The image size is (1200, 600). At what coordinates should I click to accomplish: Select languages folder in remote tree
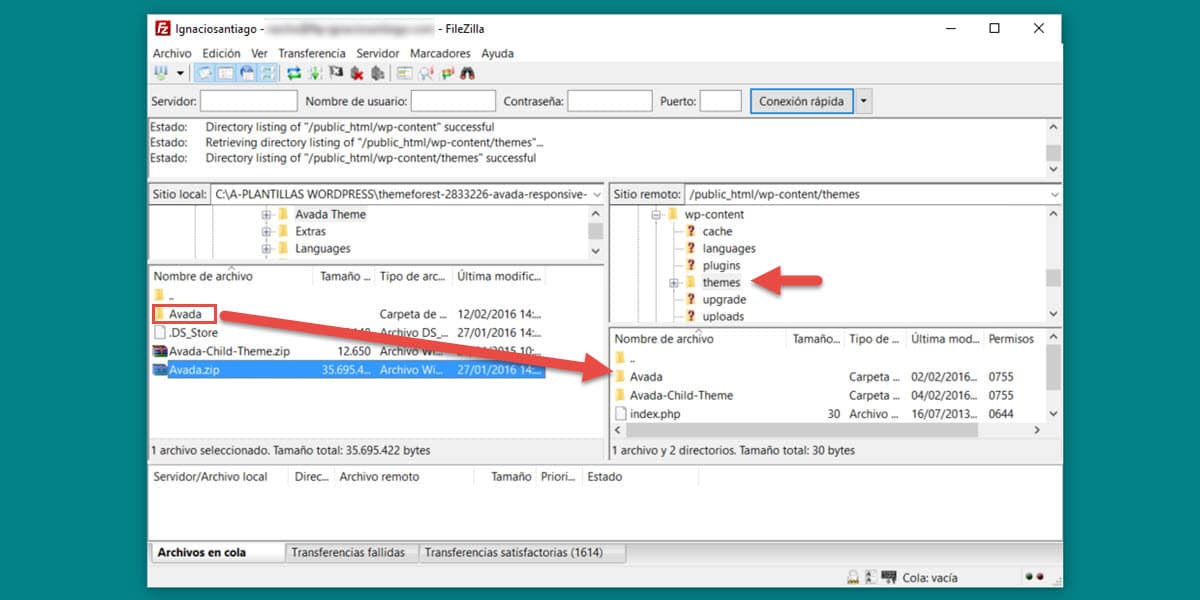[728, 249]
